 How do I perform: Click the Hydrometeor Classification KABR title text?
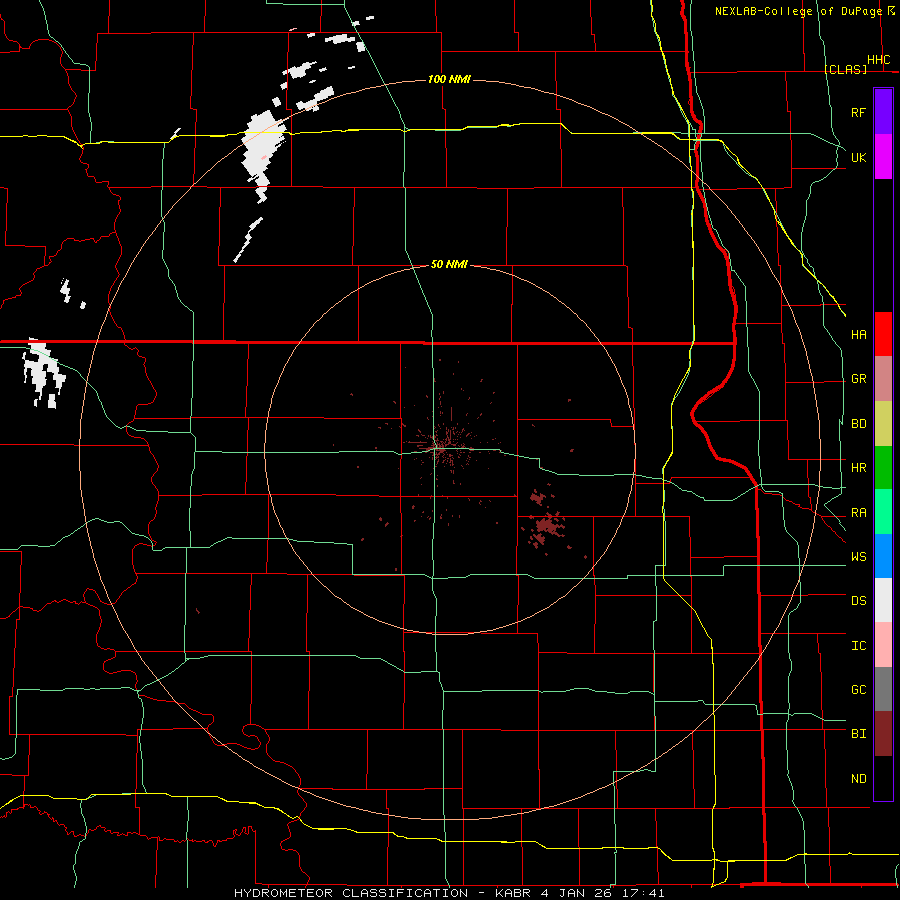click(x=449, y=893)
